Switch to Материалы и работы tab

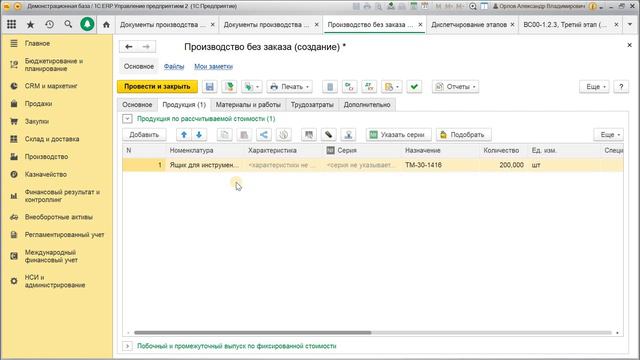click(248, 105)
